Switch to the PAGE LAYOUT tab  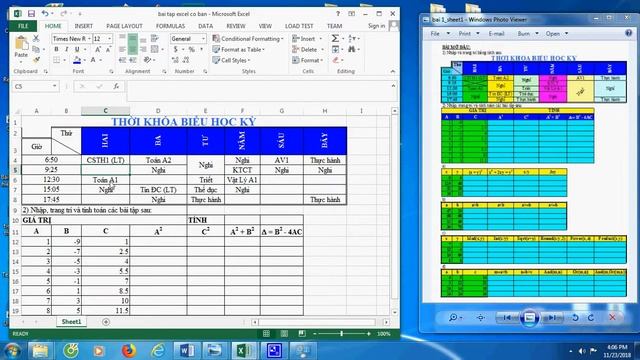[124, 26]
